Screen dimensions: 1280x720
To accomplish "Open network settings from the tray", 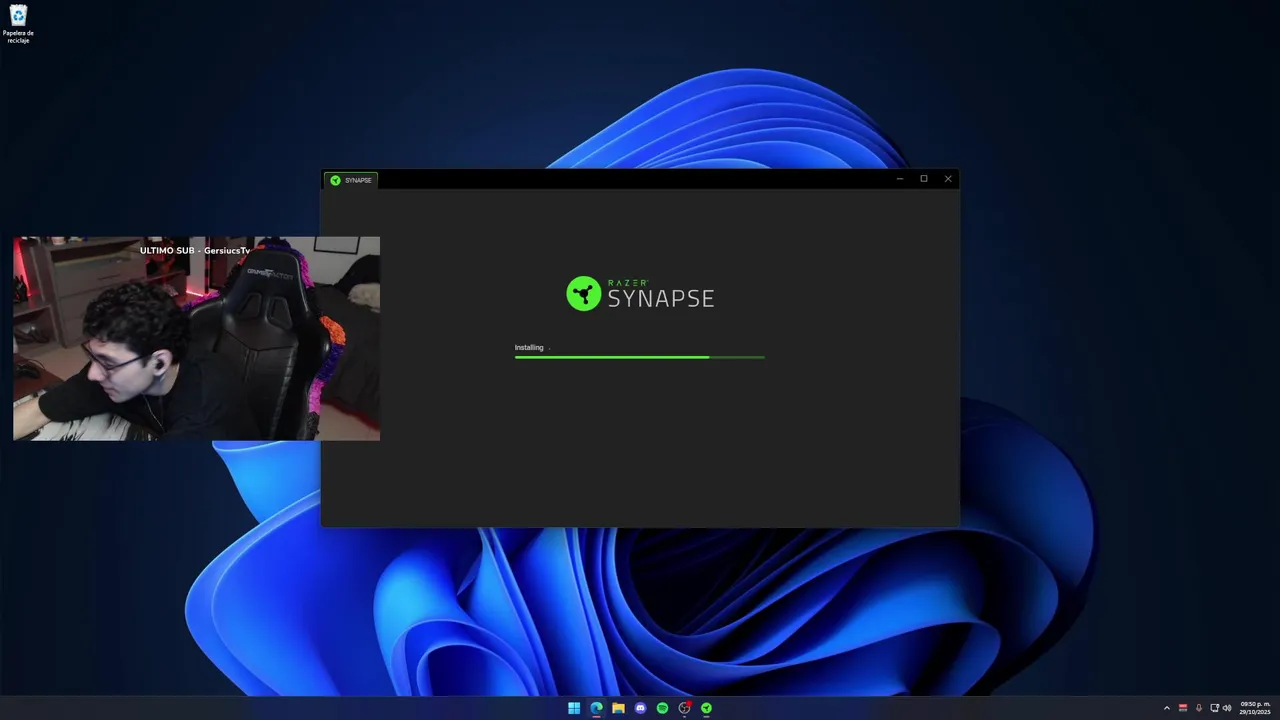I will click(1214, 708).
